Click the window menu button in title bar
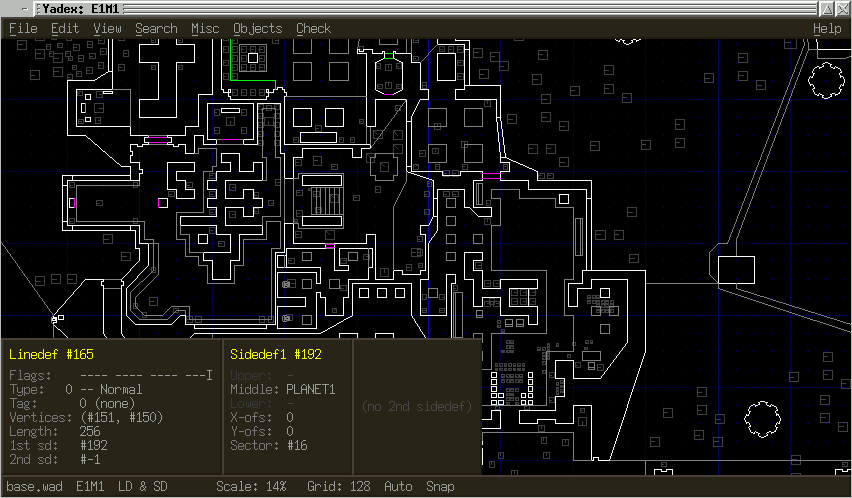The height and width of the screenshot is (498, 852). [x=24, y=9]
